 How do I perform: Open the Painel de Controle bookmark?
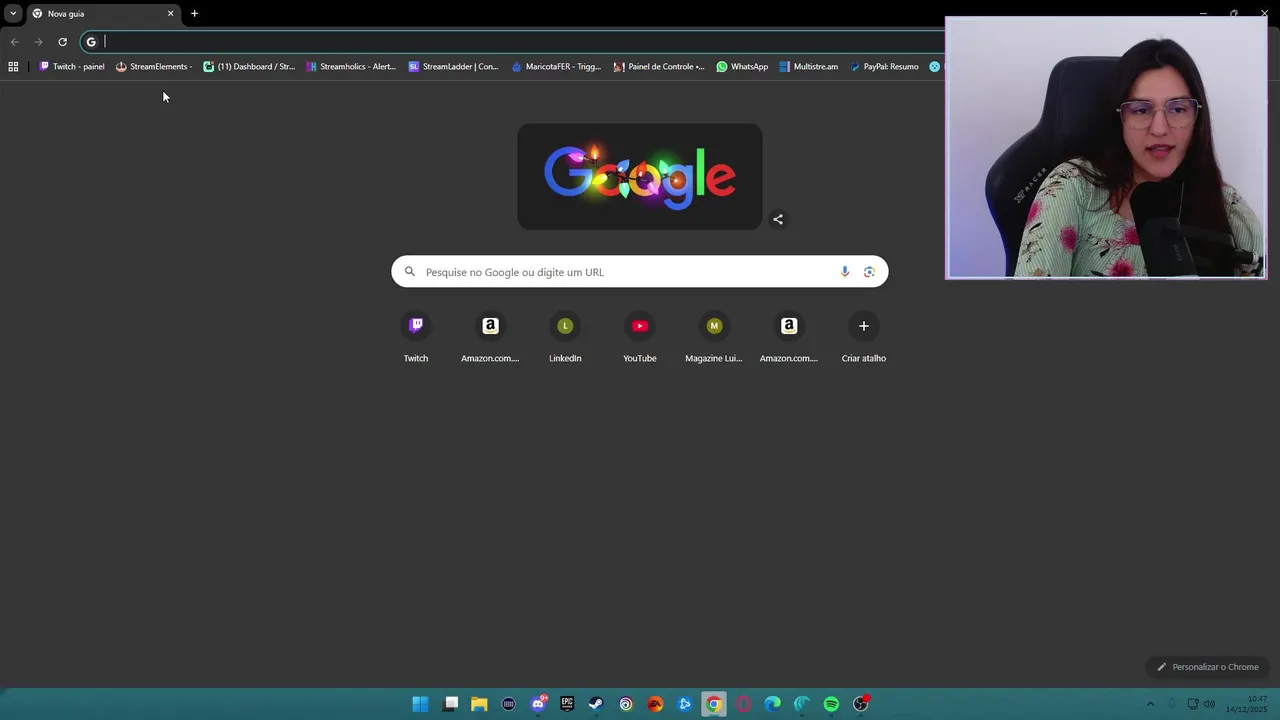tap(659, 67)
